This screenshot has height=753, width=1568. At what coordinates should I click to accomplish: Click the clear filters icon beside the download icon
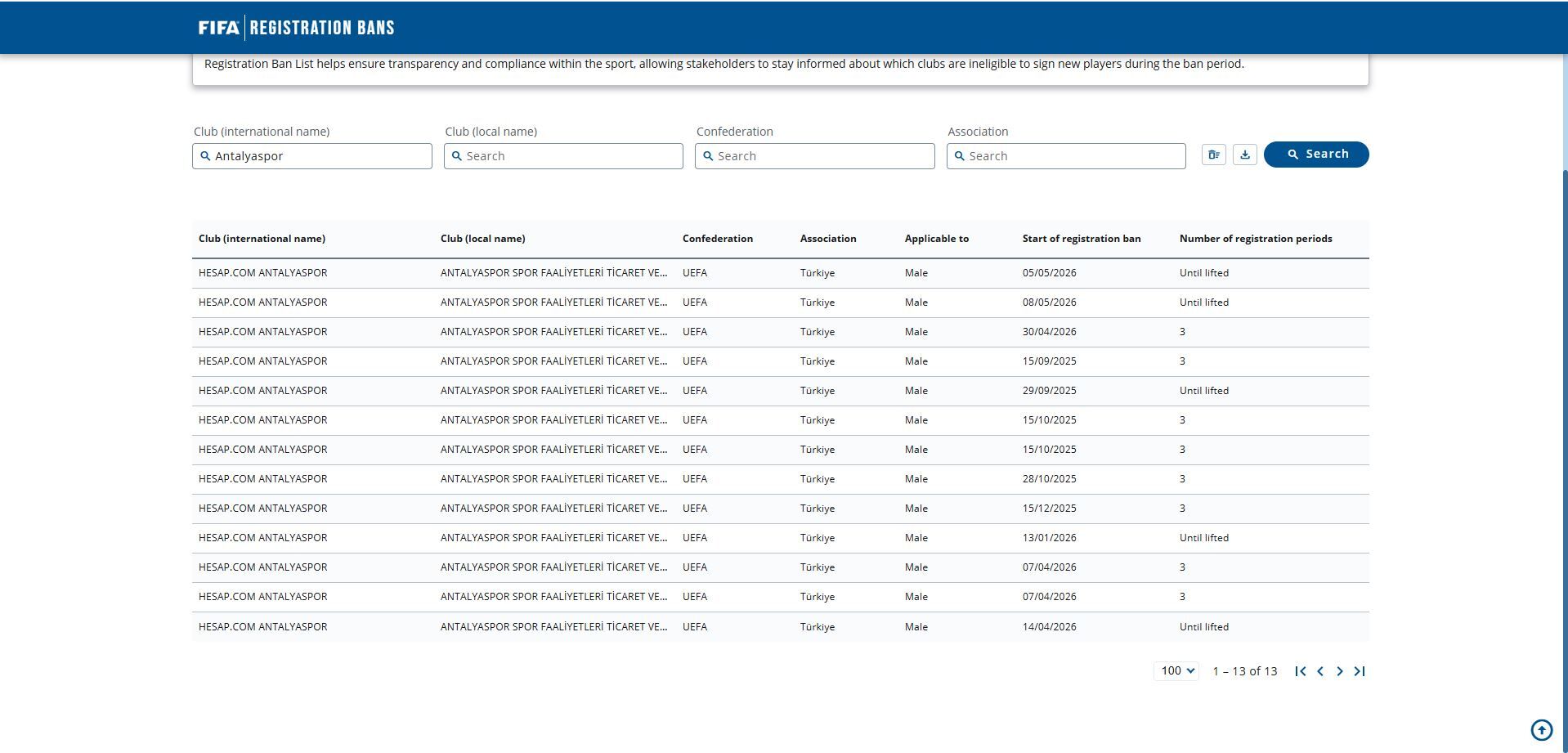pyautogui.click(x=1214, y=155)
